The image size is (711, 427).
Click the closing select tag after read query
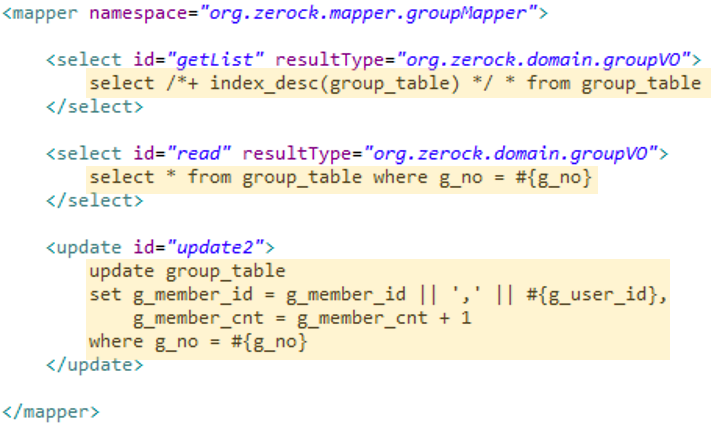[95, 201]
